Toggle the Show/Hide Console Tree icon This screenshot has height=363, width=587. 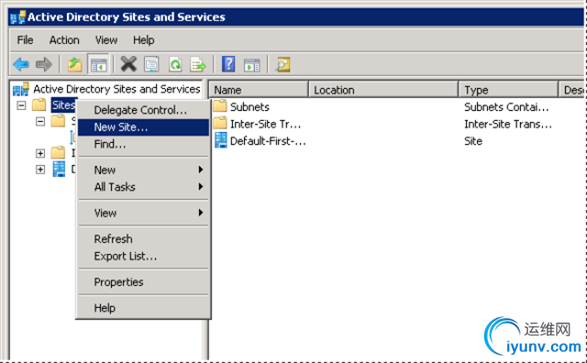click(x=98, y=64)
